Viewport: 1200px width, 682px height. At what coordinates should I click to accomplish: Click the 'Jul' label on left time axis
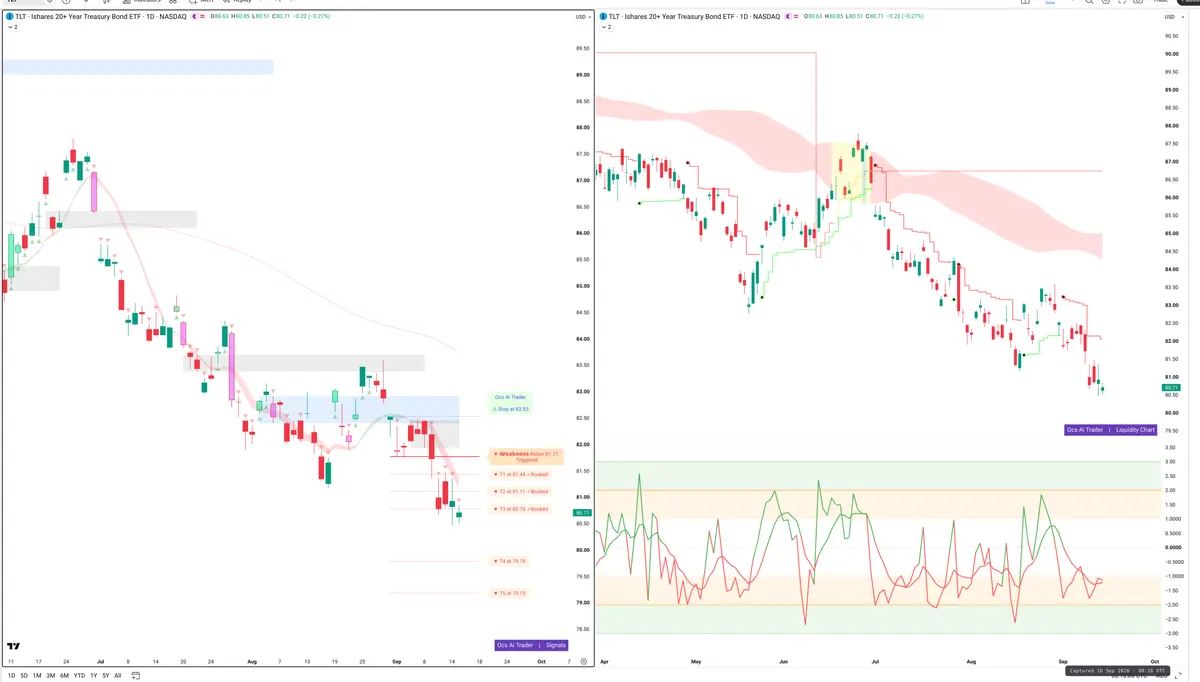pos(101,662)
